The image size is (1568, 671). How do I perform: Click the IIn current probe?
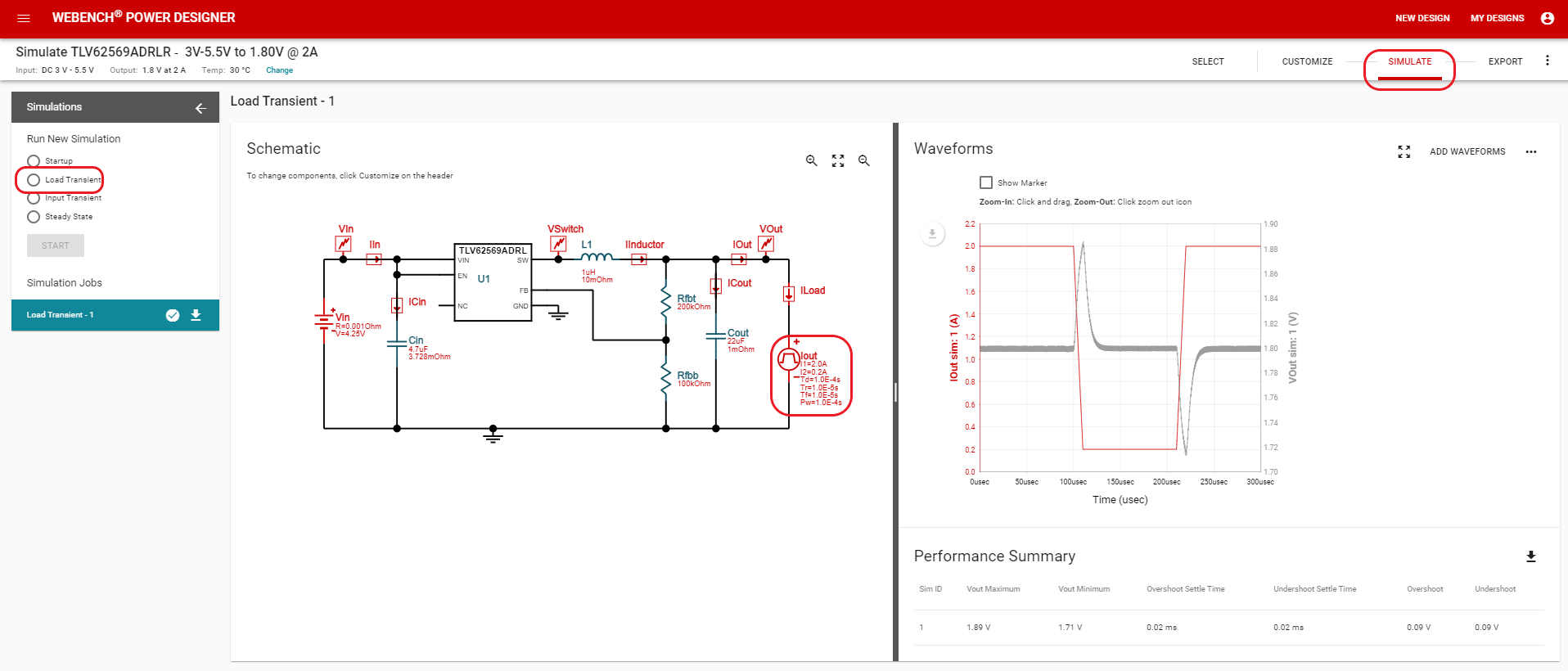373,259
